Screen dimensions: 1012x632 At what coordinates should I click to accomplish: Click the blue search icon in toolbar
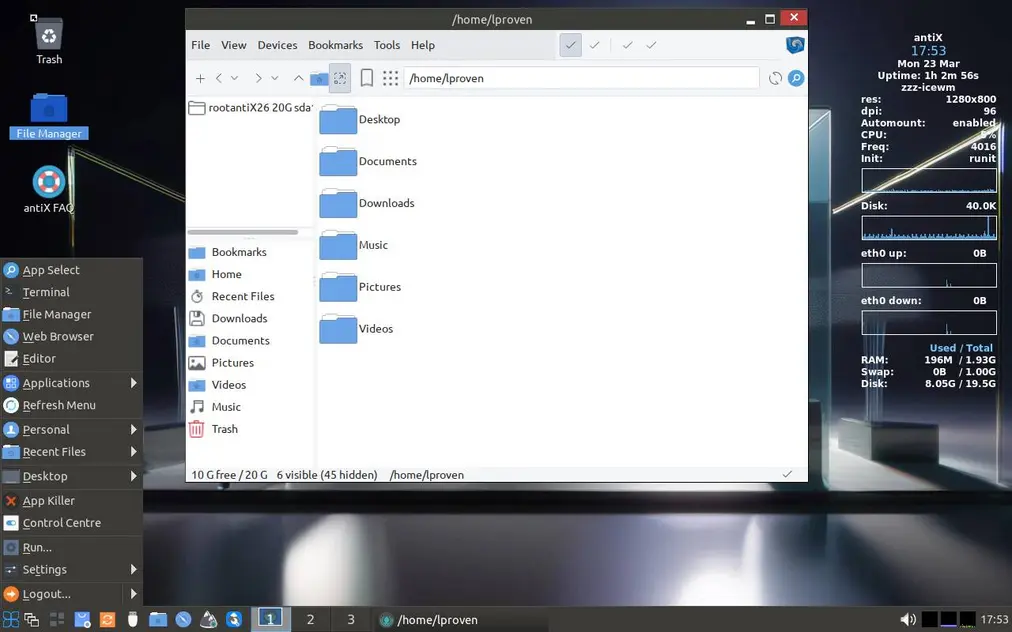pyautogui.click(x=796, y=78)
